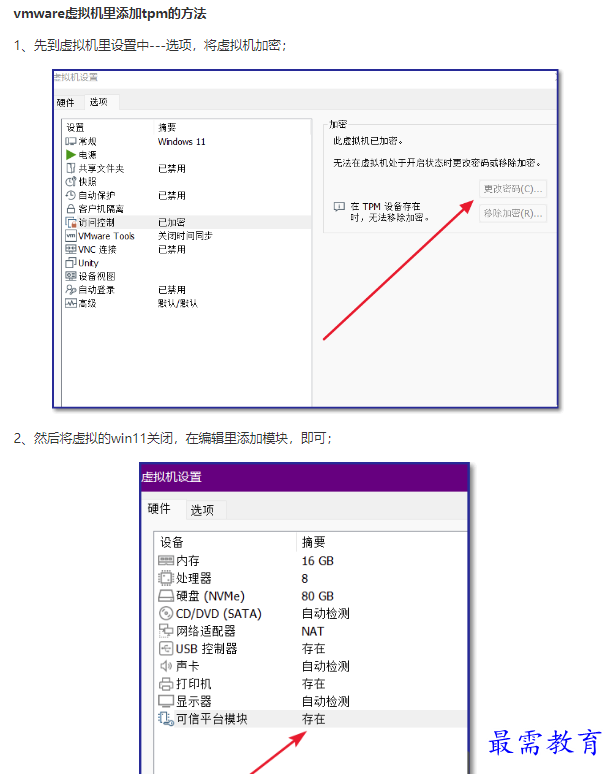Click '存在' value for 打印机
This screenshot has width=610, height=774.
313,684
